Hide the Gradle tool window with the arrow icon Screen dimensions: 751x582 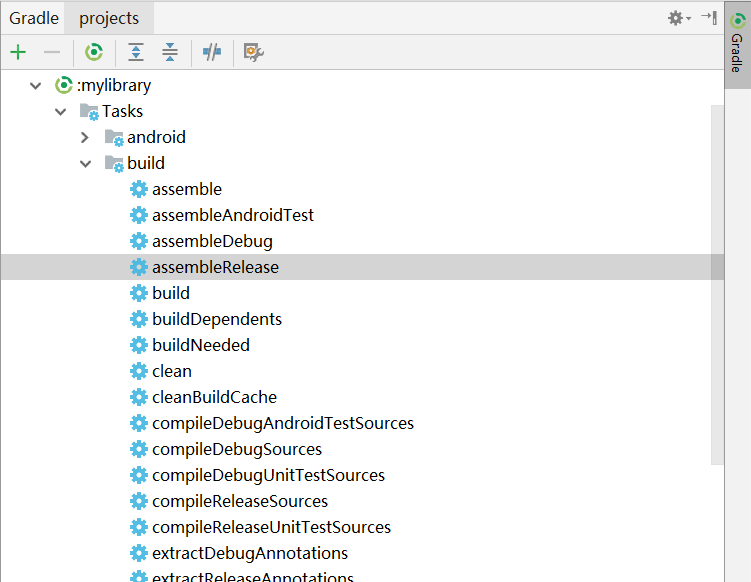point(709,18)
